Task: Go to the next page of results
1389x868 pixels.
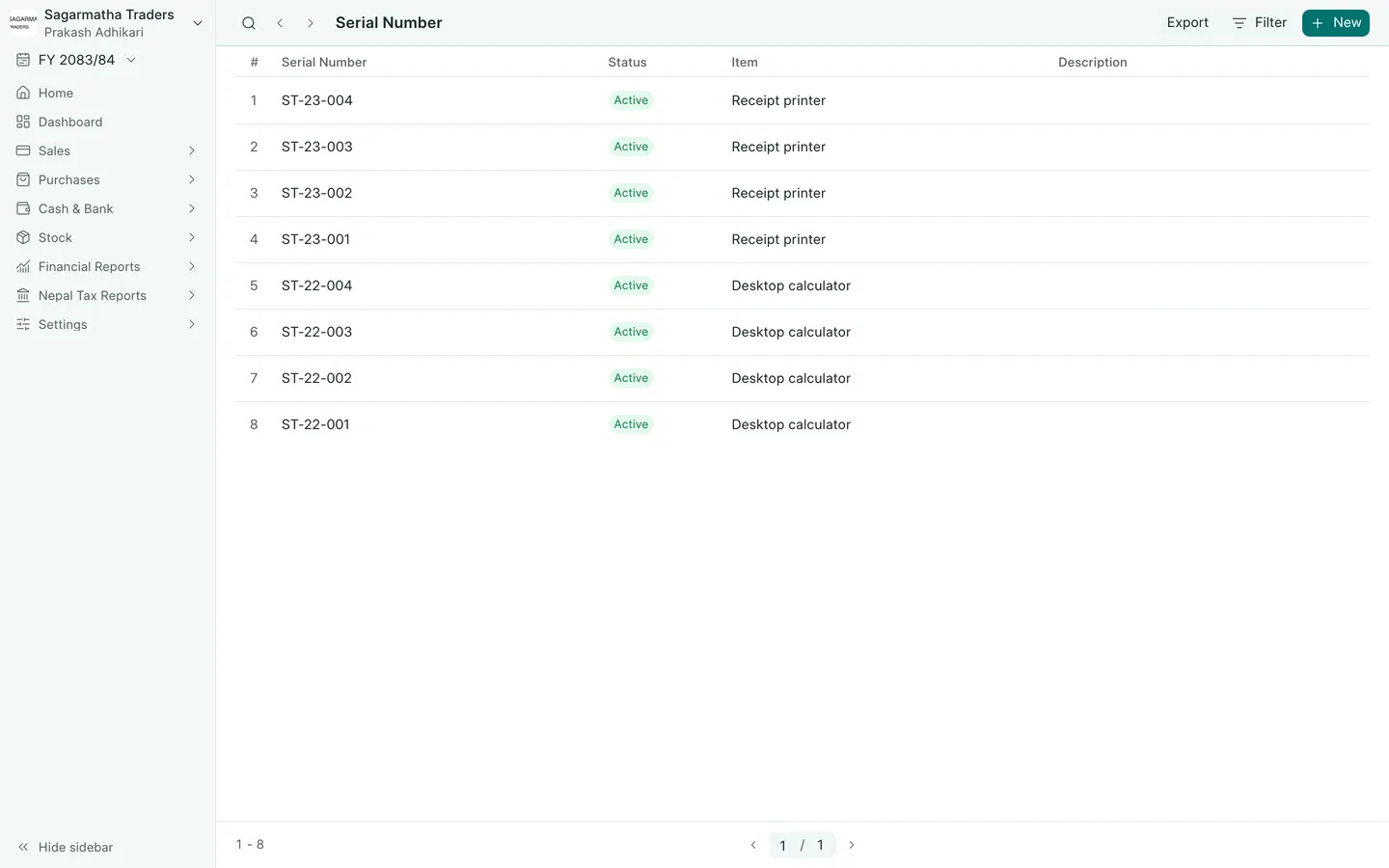Action: 852,845
